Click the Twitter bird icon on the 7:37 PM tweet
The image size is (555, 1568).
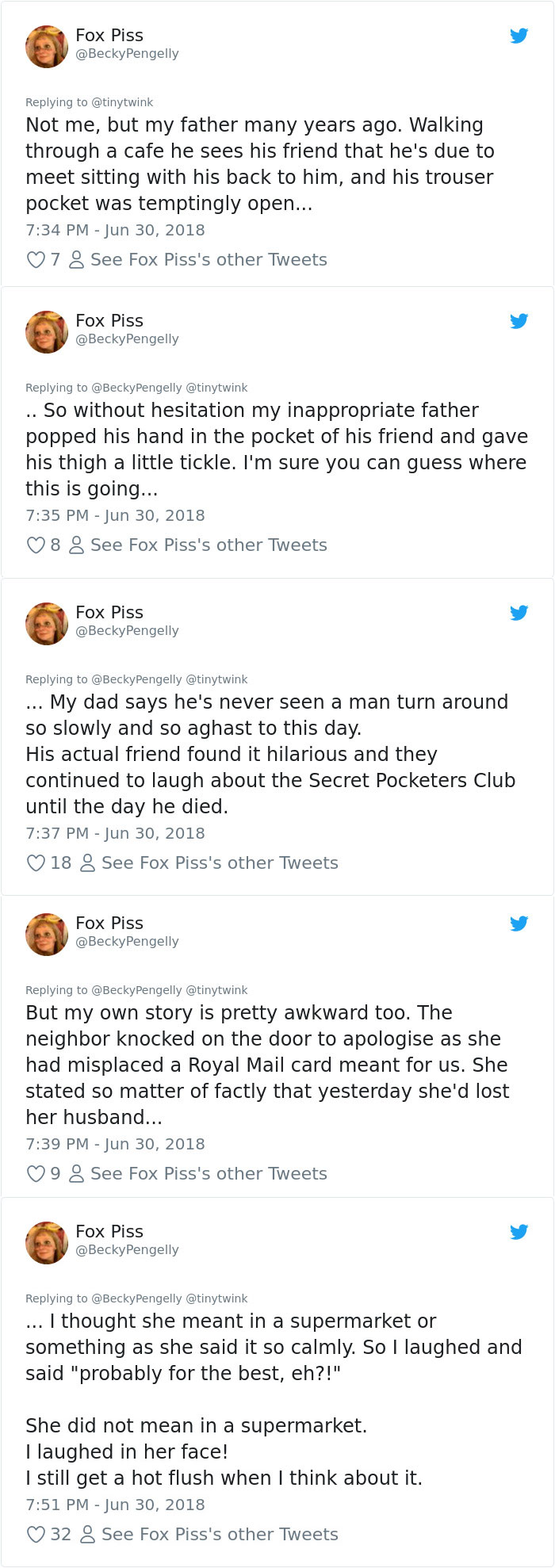(x=519, y=612)
